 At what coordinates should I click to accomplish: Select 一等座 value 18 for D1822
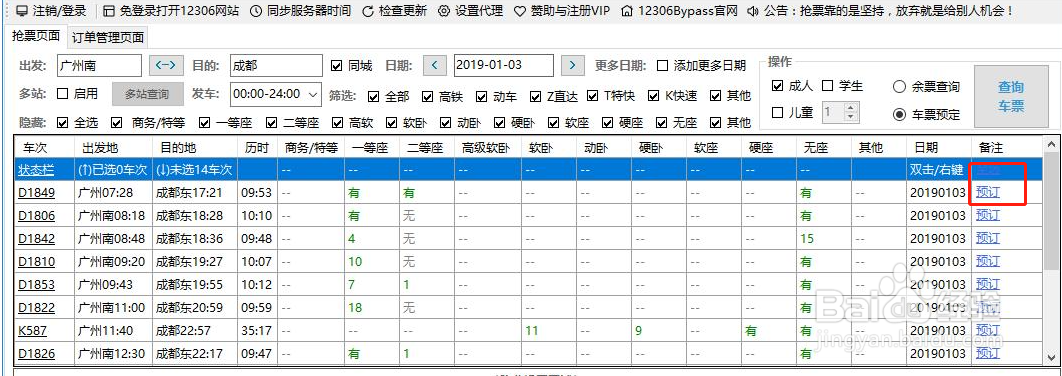pos(371,308)
